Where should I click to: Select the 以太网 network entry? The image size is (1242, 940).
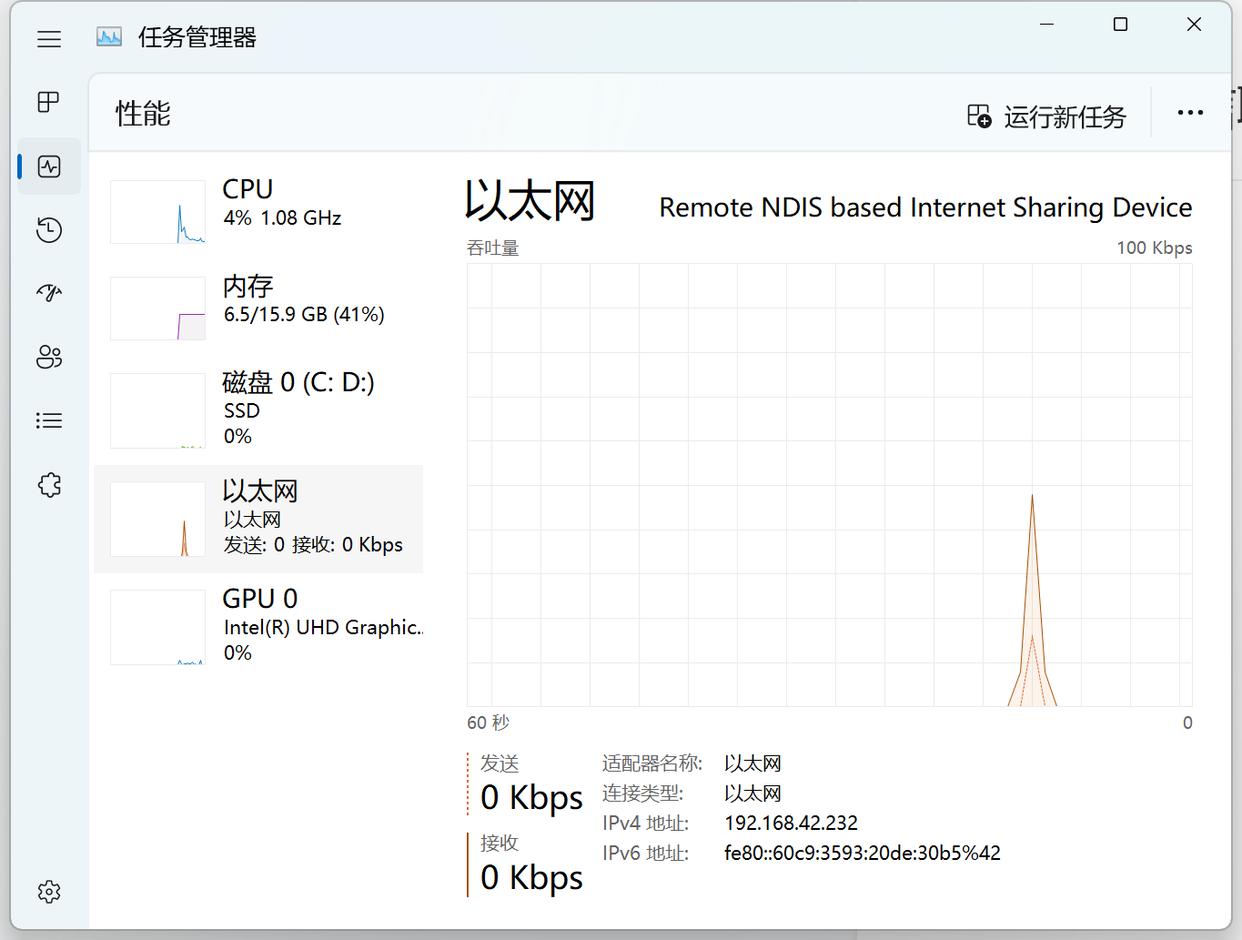pos(260,517)
